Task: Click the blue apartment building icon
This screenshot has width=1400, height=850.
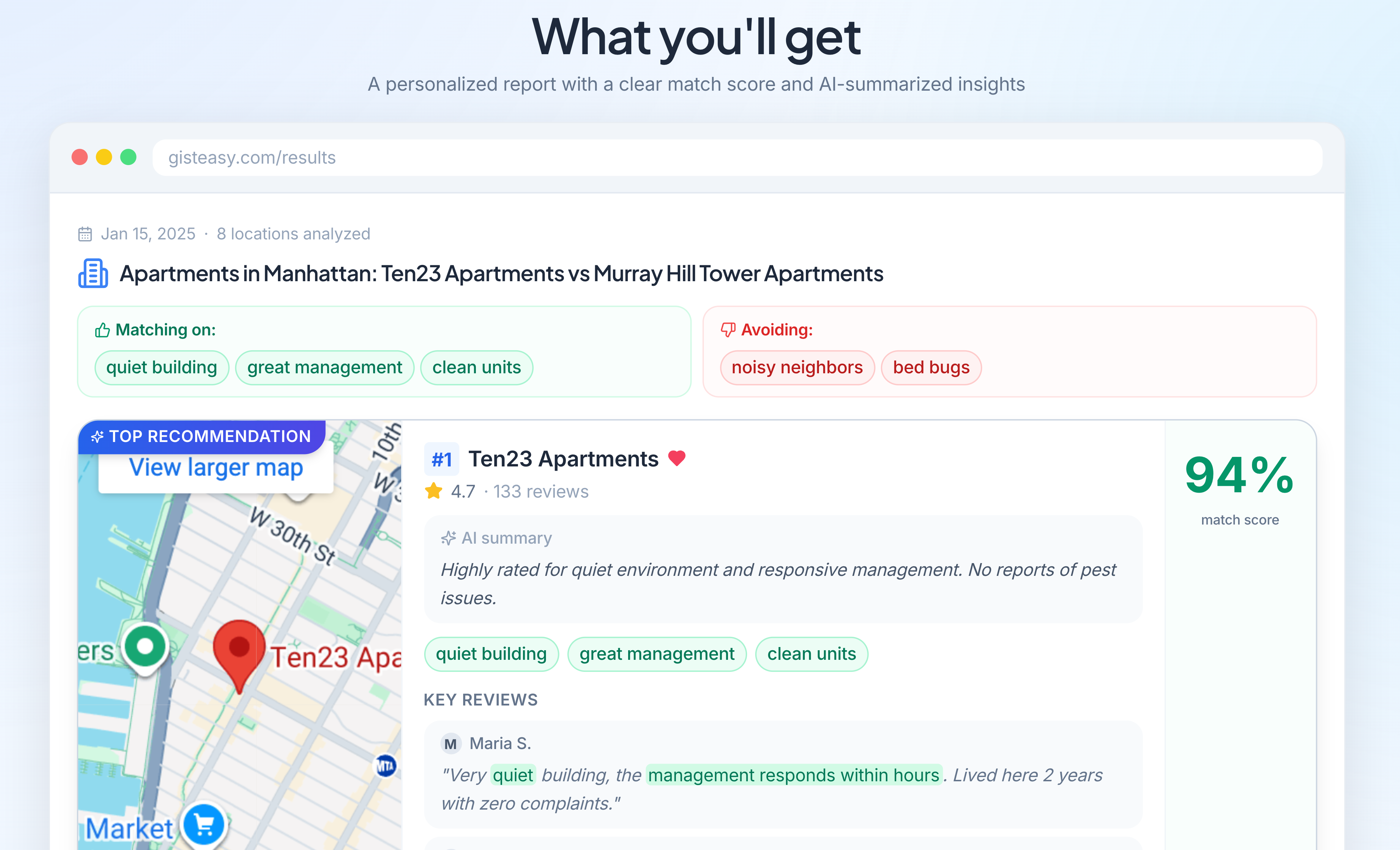Action: click(x=93, y=273)
